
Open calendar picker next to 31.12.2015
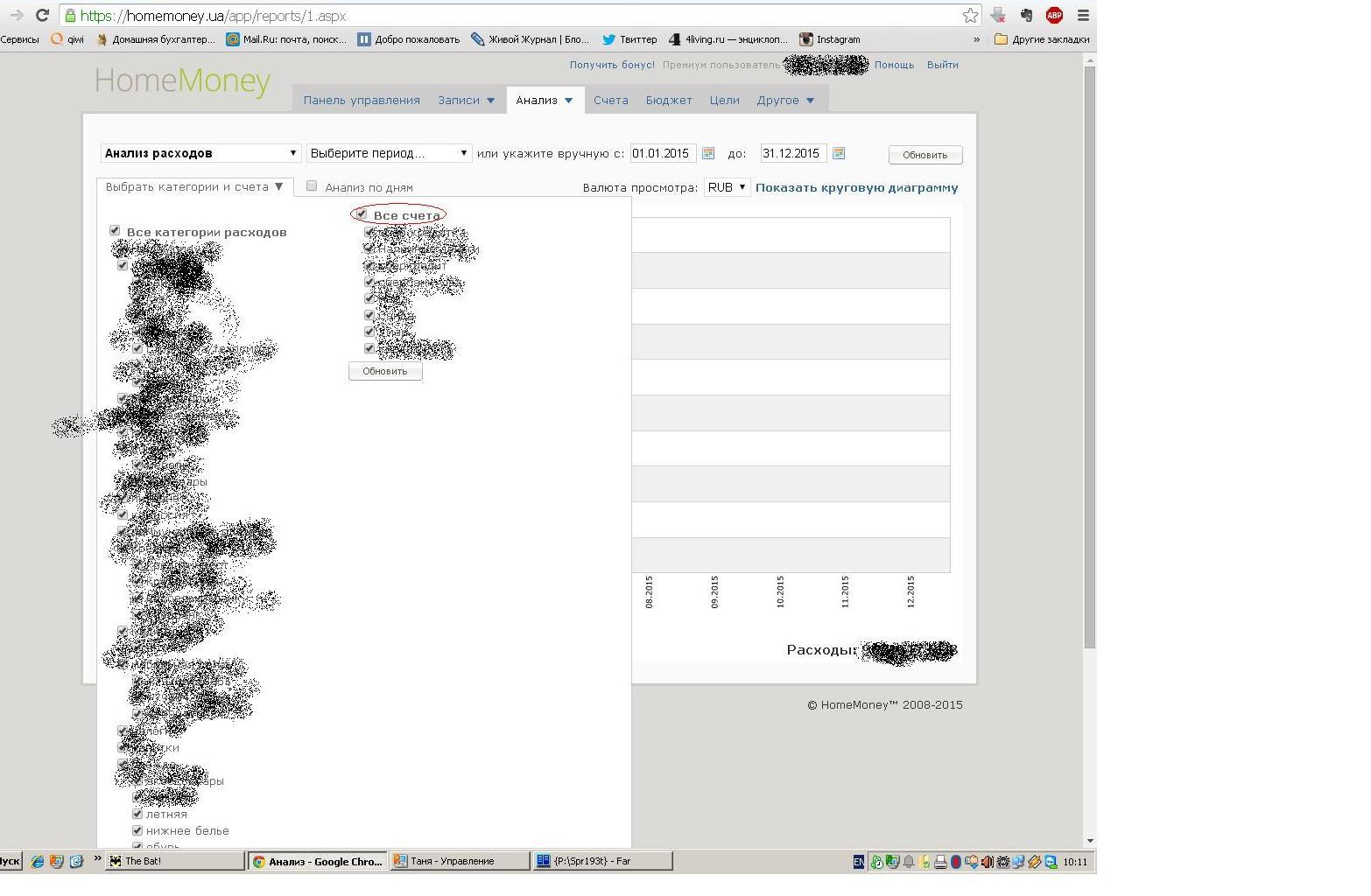point(839,153)
